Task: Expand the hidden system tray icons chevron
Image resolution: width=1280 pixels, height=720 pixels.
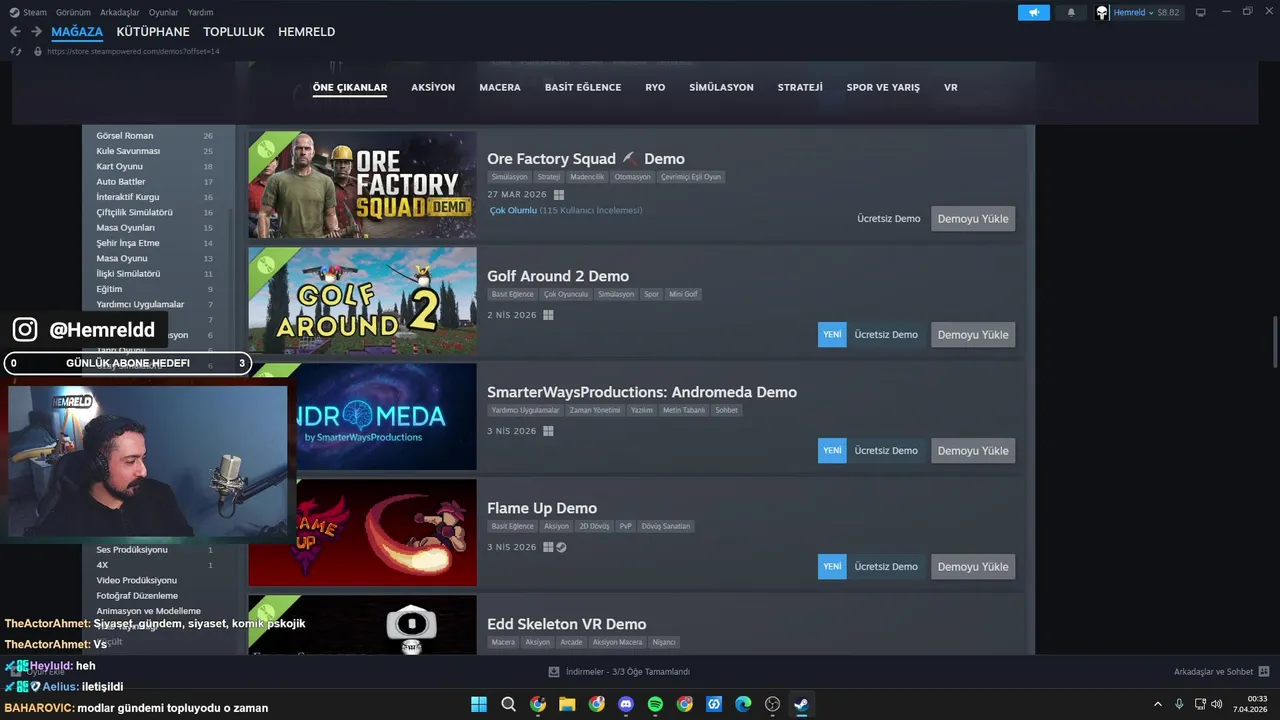Action: point(1158,704)
